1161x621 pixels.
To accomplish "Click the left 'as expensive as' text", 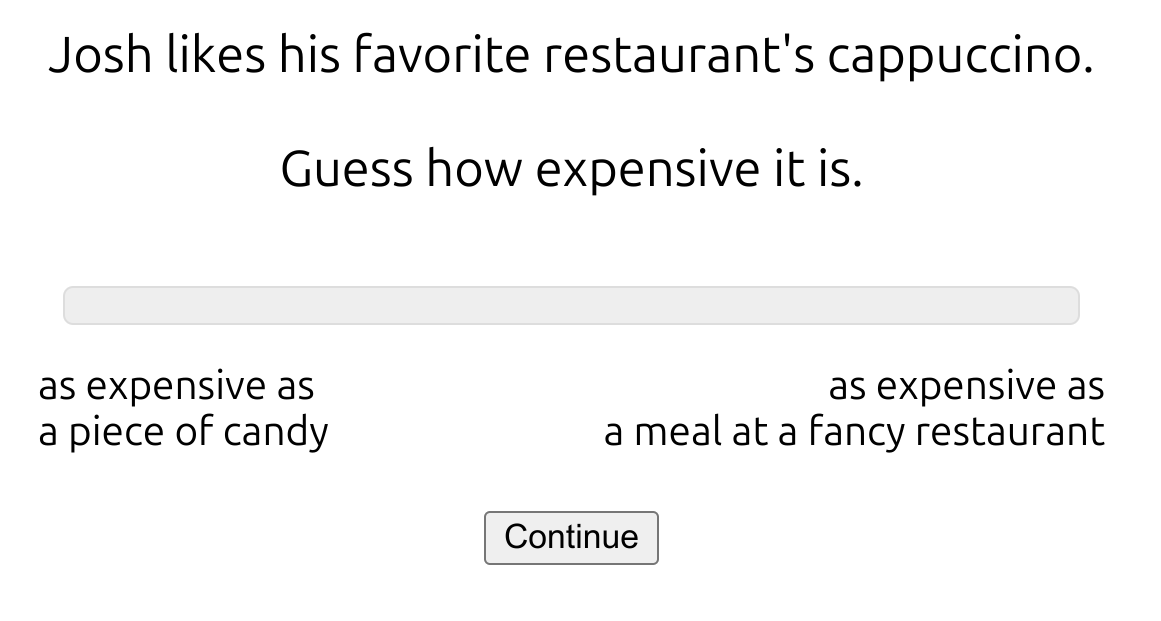I will pos(176,386).
